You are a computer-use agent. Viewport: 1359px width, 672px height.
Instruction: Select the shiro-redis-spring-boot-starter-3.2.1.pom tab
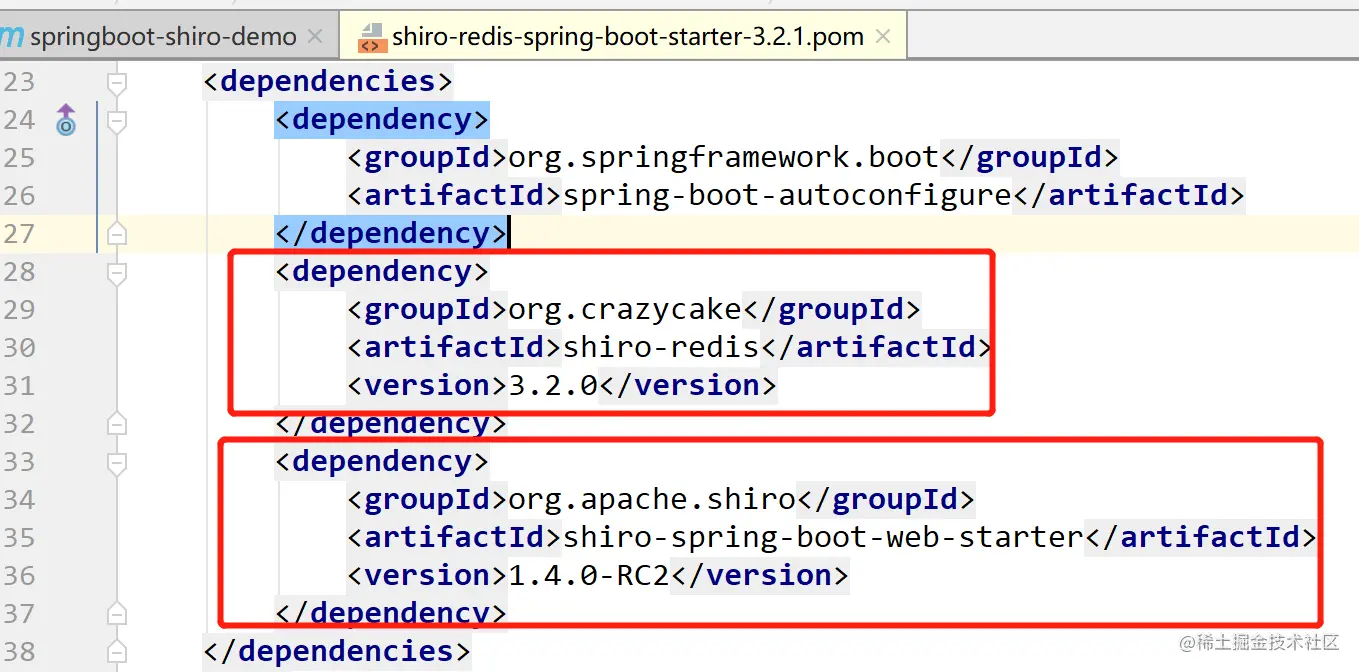click(x=628, y=37)
